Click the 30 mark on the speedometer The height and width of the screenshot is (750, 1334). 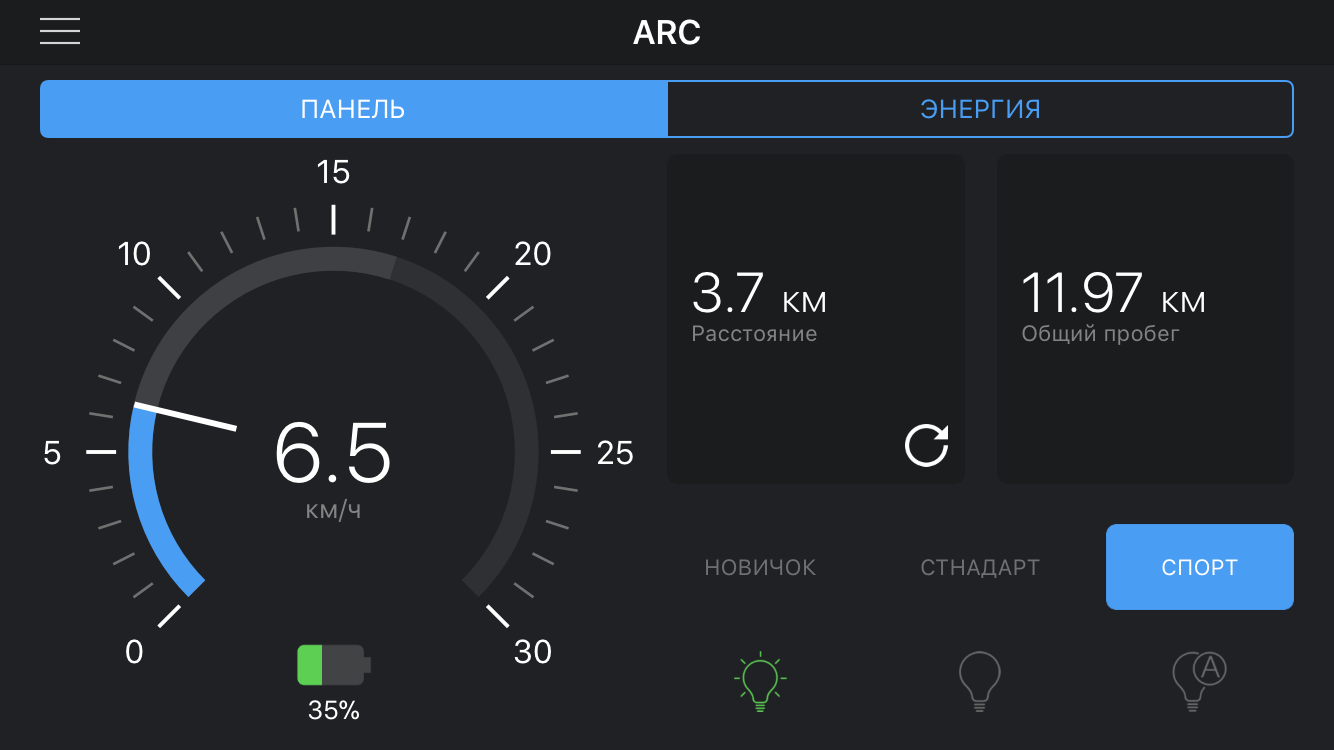point(532,652)
